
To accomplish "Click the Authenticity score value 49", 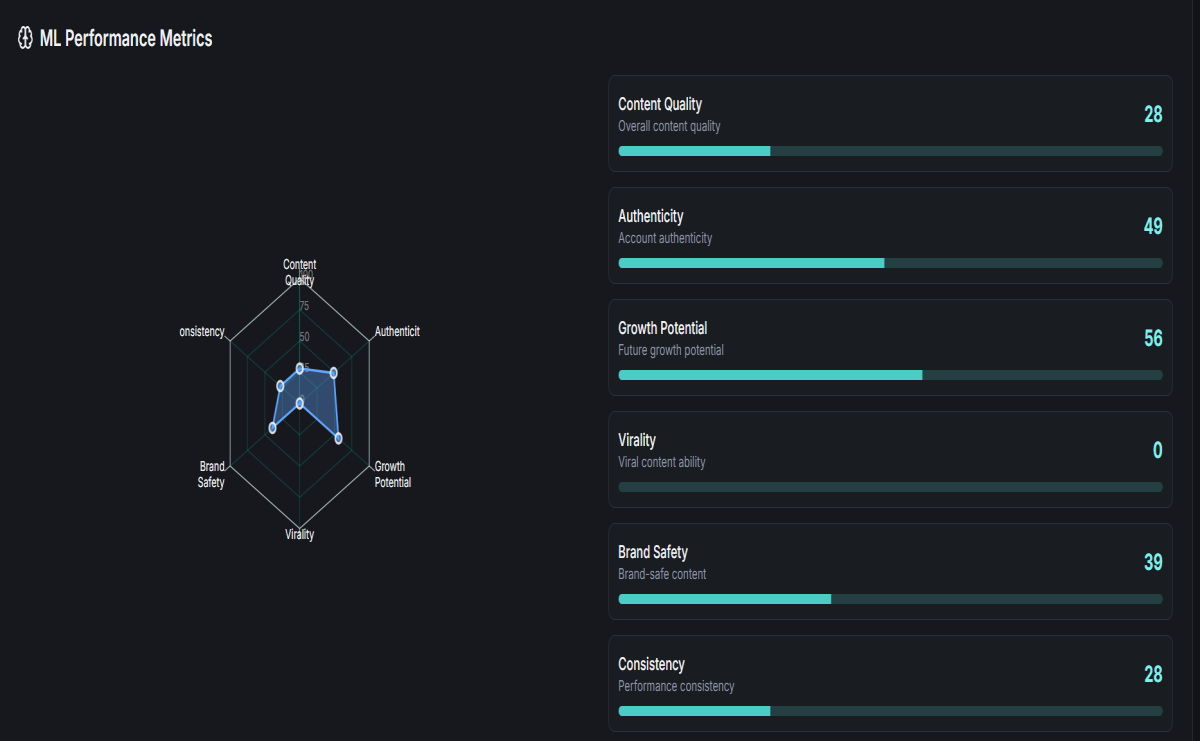I will coord(1153,226).
